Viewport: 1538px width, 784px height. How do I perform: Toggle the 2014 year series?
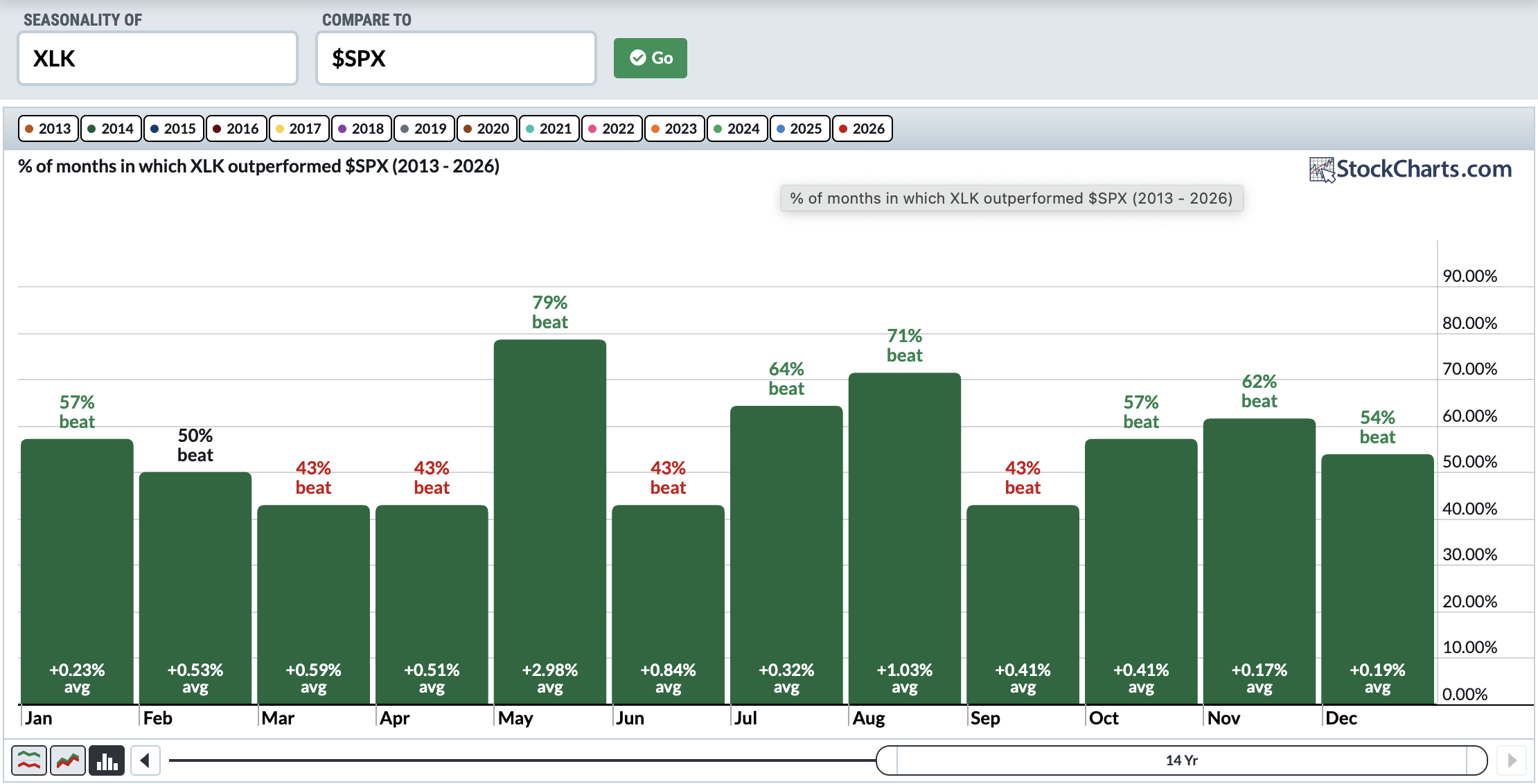tap(111, 129)
